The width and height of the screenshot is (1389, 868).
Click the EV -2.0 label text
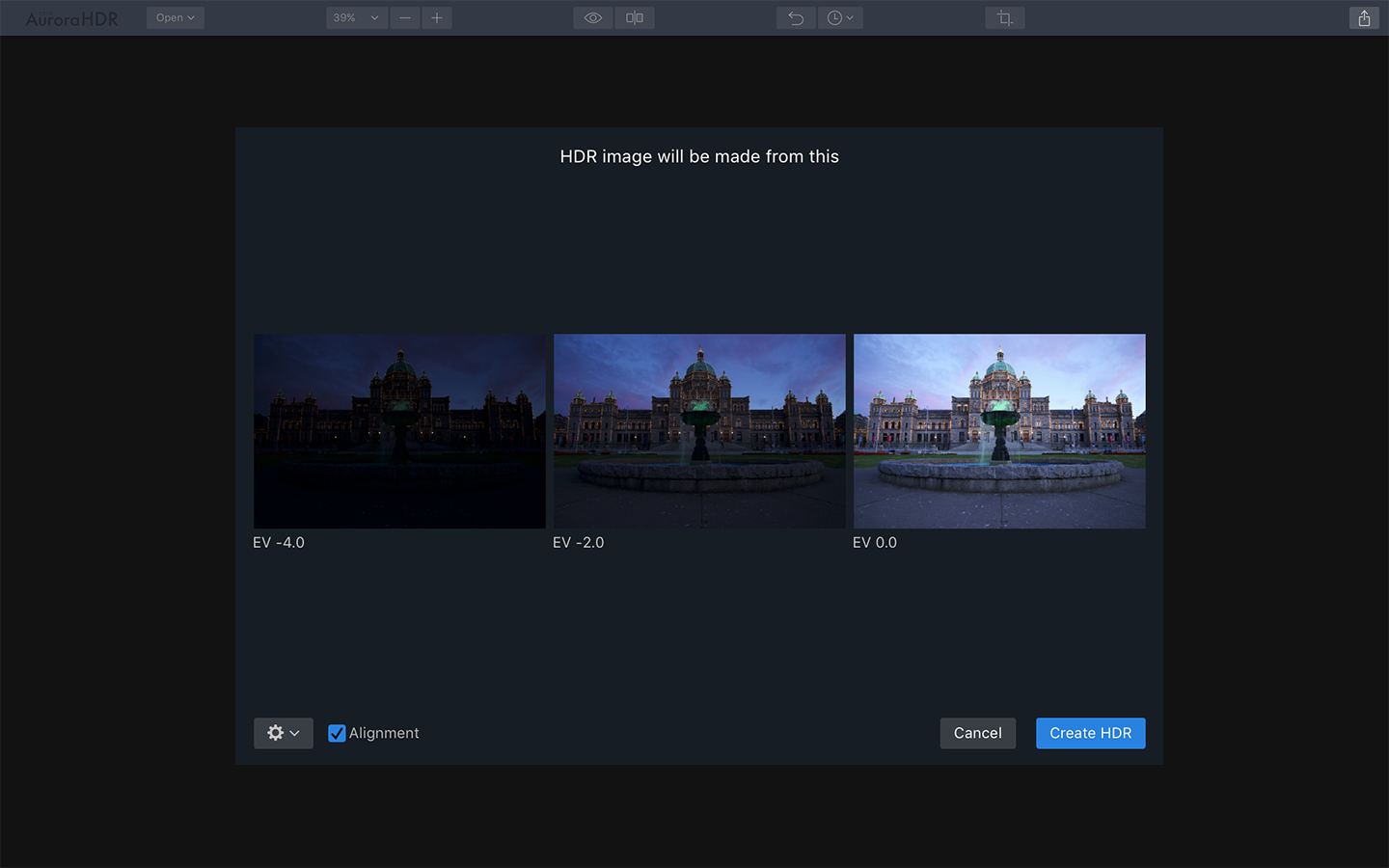click(x=579, y=543)
